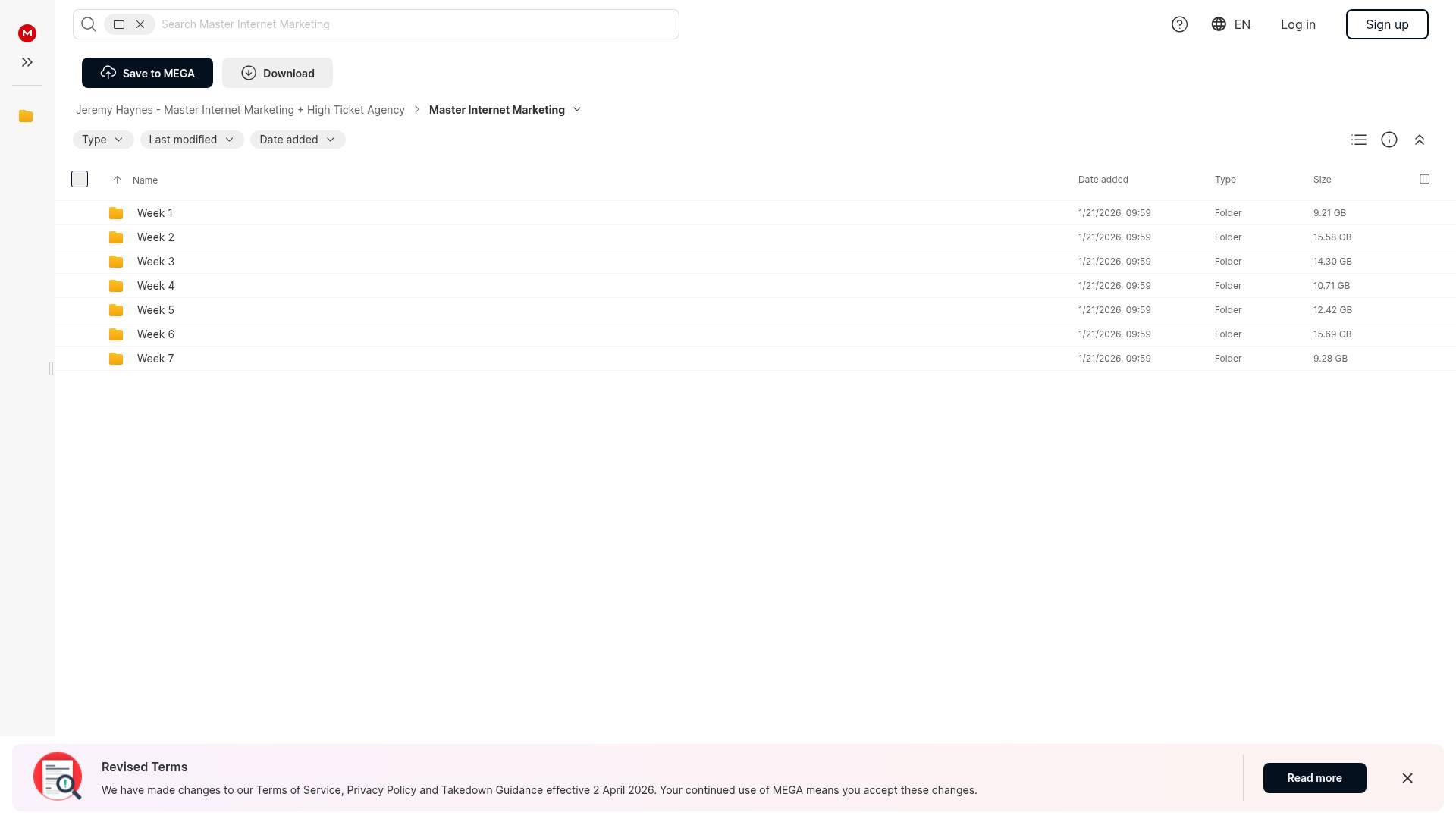
Task: Expand Master Internet Marketing breadcrumb dropdown
Action: tap(577, 110)
